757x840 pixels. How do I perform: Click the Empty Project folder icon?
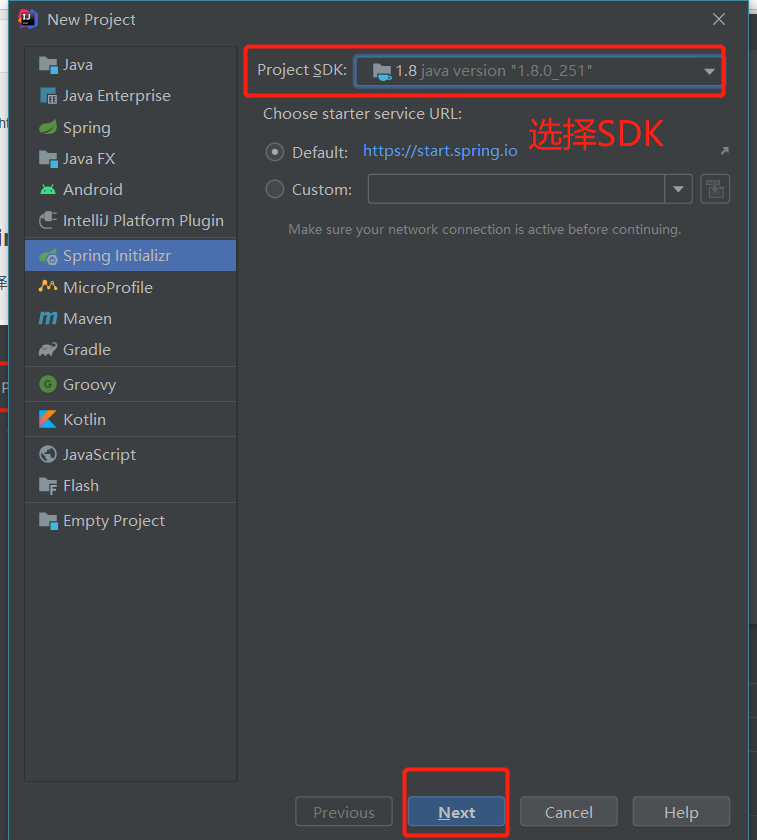48,521
